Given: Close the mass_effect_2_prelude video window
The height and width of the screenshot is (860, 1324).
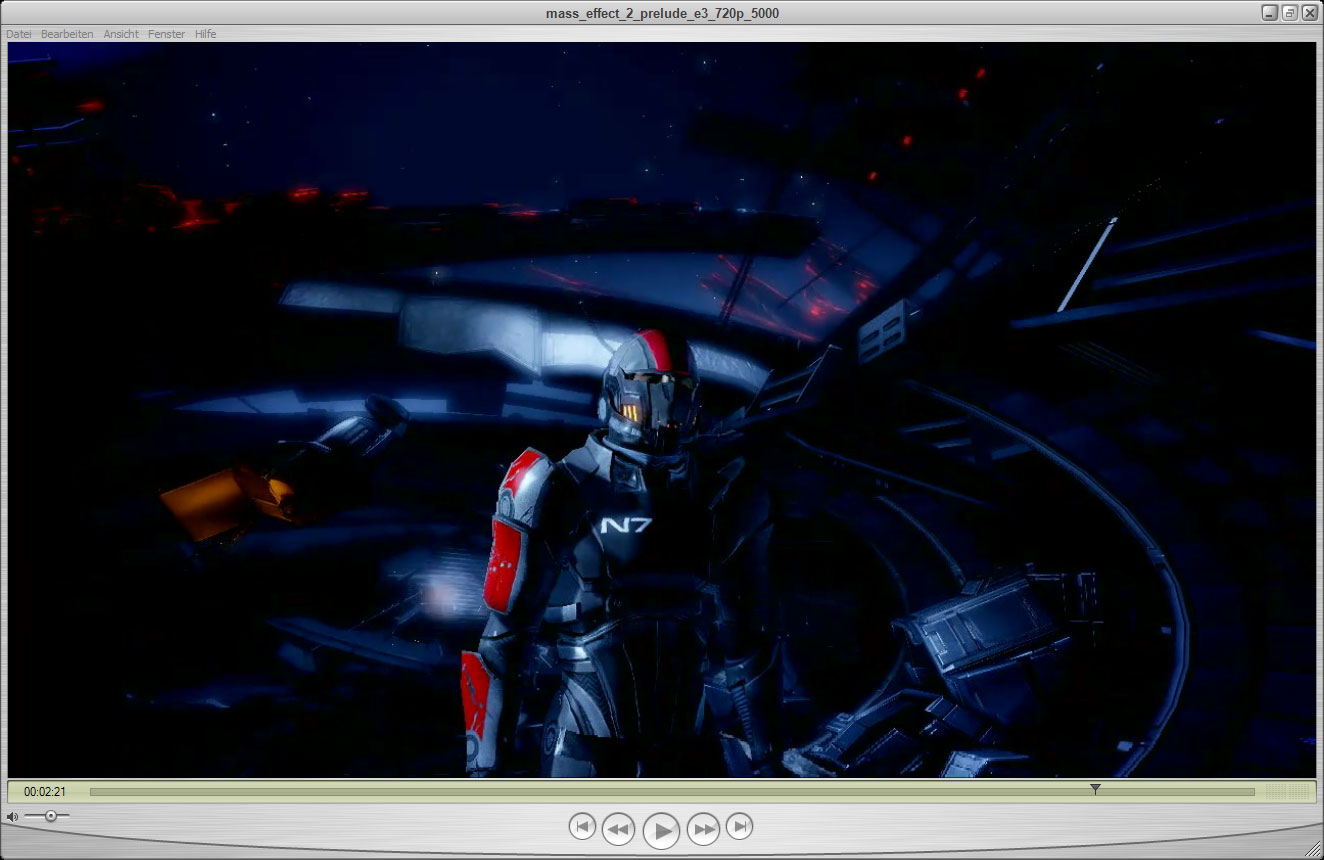Looking at the screenshot, I should tap(1309, 13).
